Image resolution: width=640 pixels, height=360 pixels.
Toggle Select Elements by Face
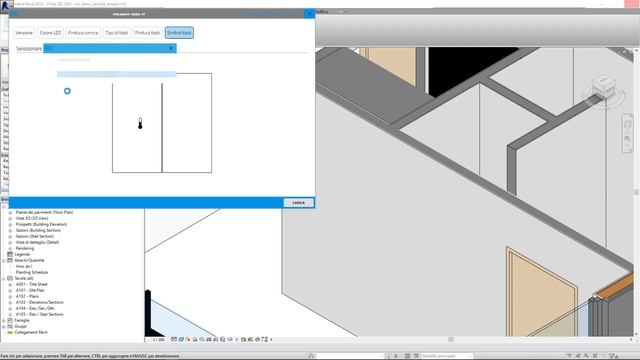pyautogui.click(x=595, y=356)
